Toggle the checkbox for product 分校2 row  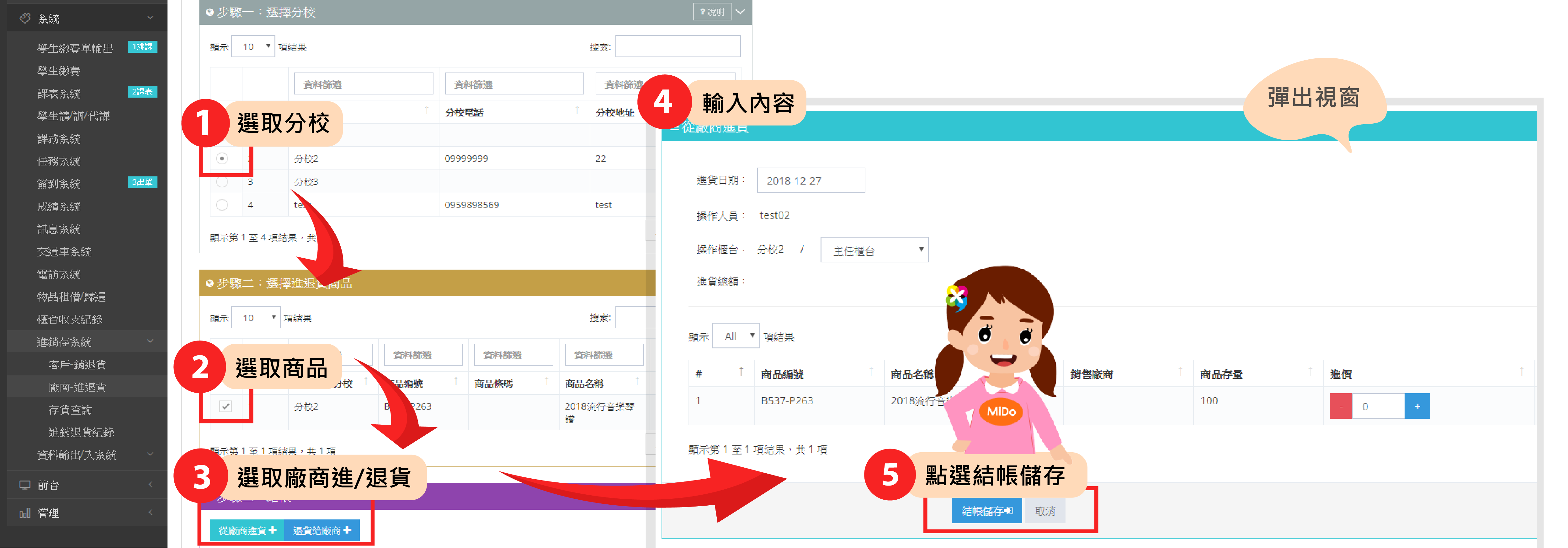pyautogui.click(x=225, y=406)
